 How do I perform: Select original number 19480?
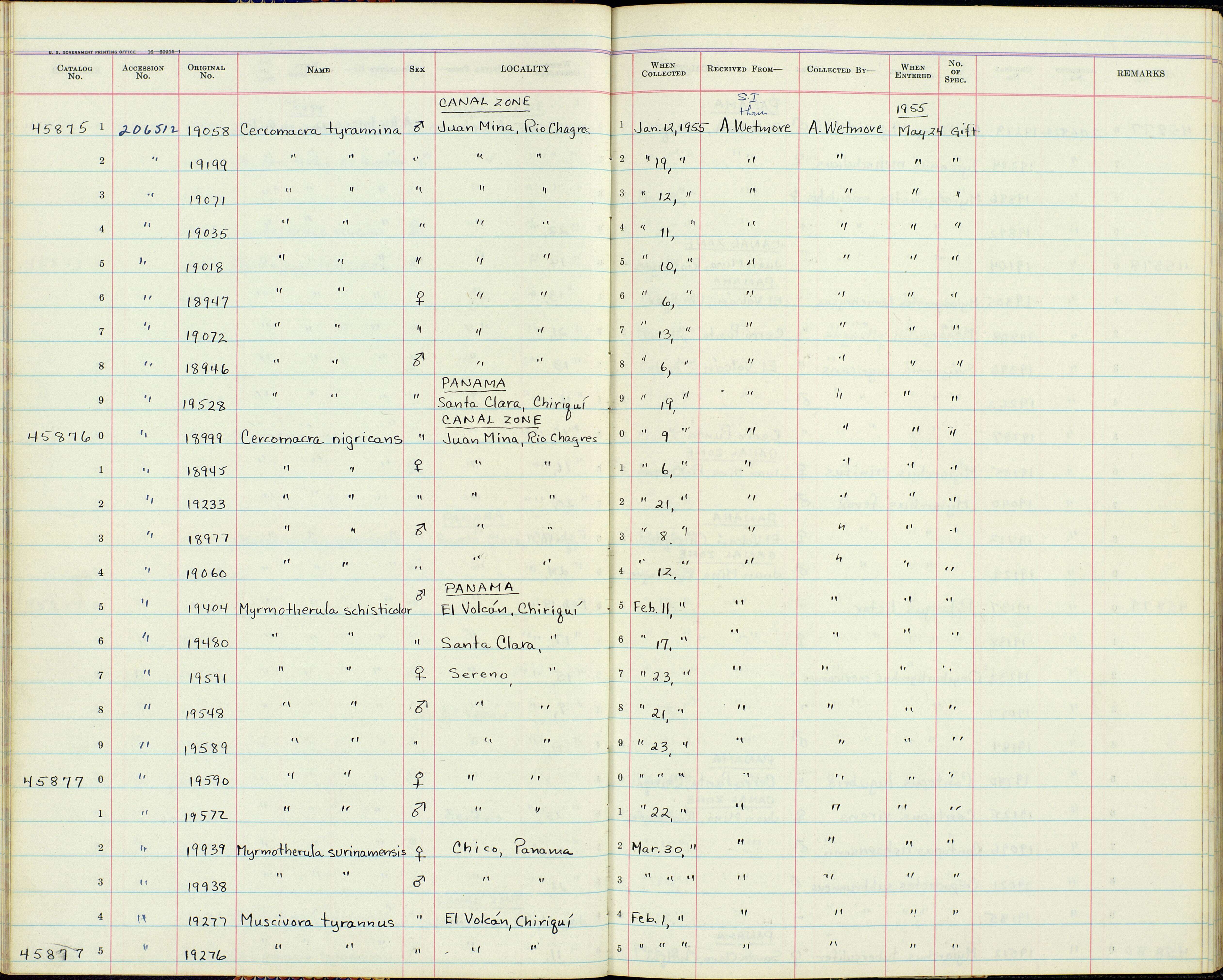[208, 643]
